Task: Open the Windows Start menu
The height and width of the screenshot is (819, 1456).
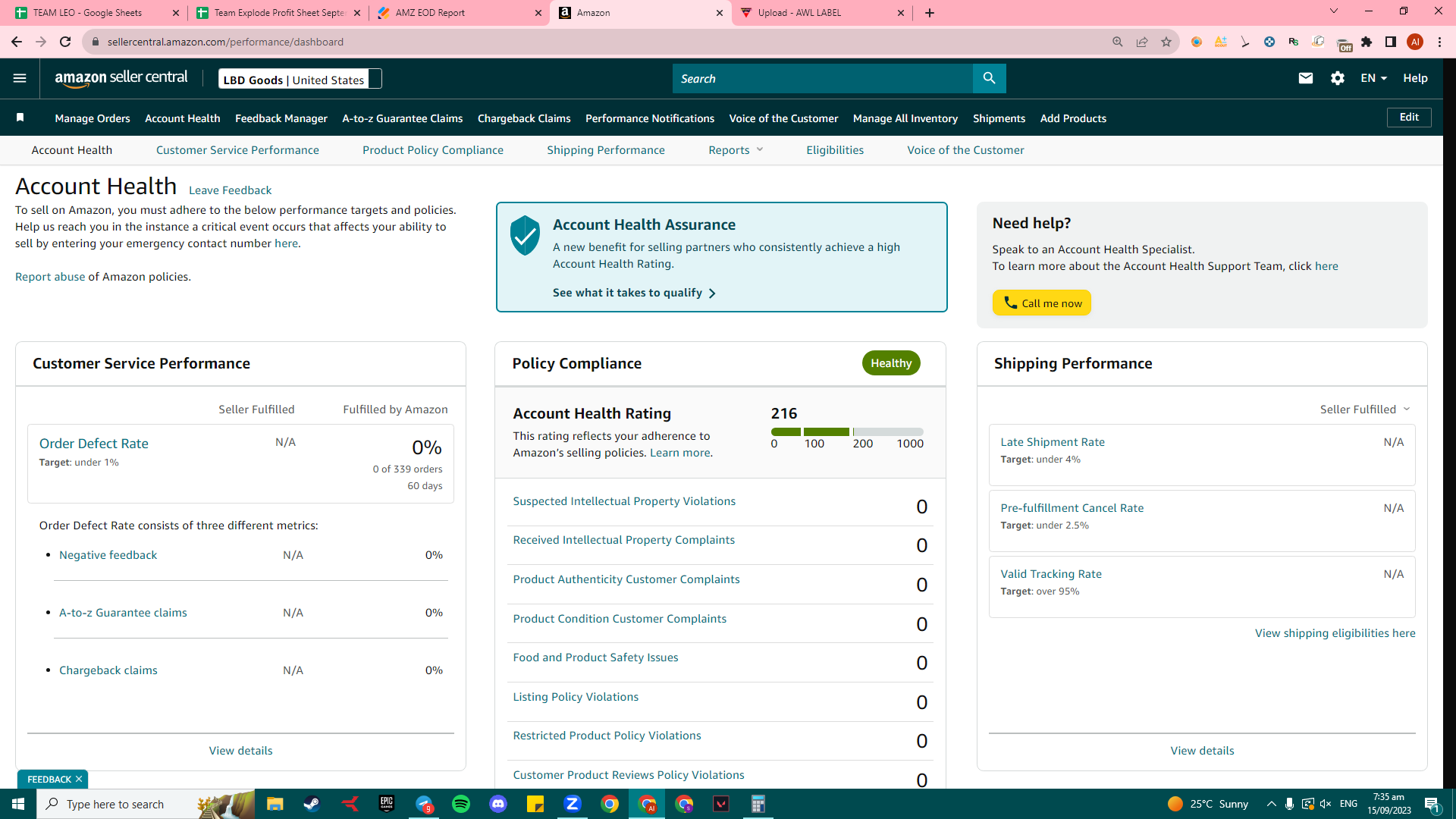Action: [18, 804]
